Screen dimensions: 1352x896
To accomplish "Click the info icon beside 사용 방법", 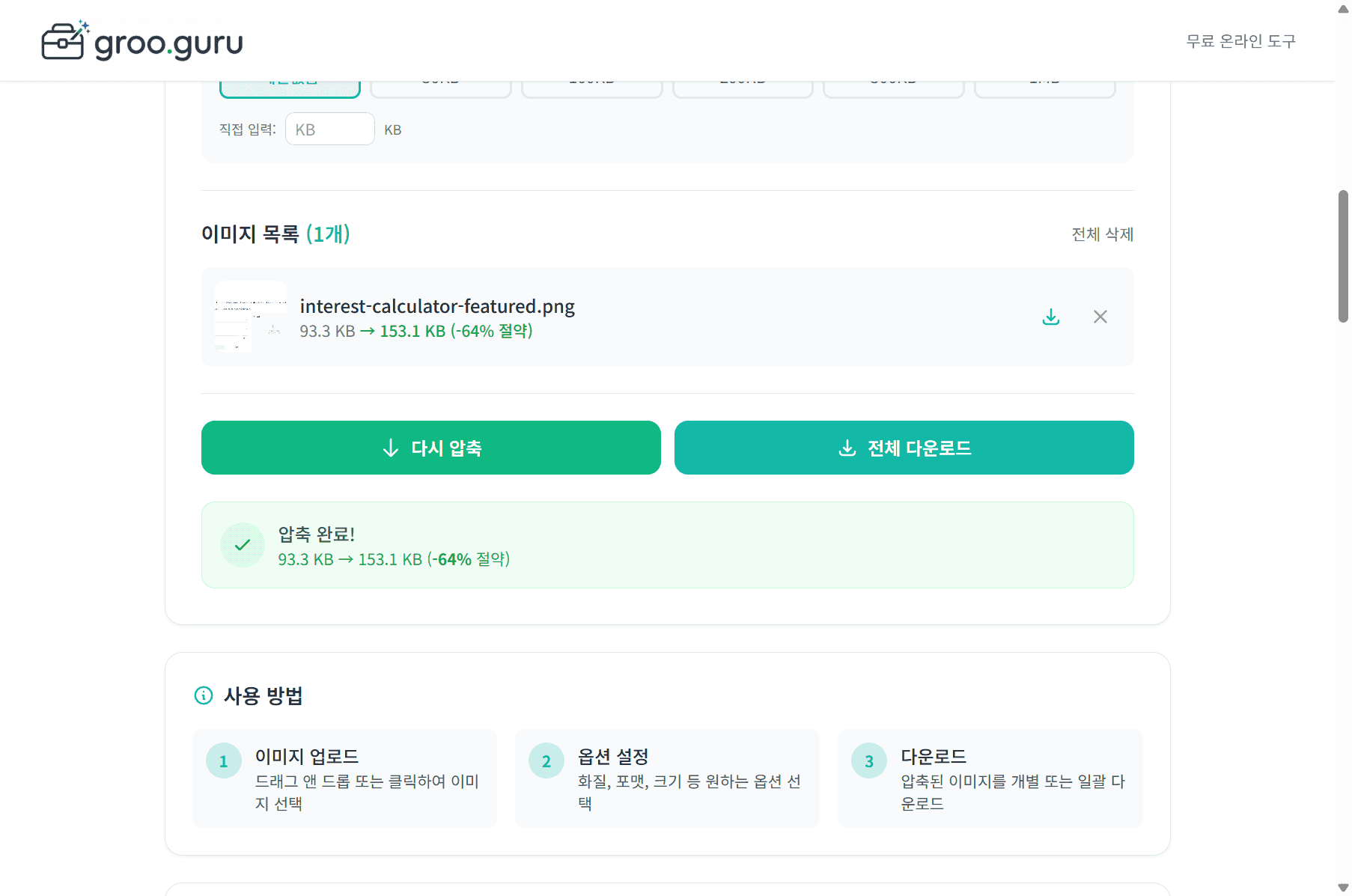I will click(x=203, y=696).
